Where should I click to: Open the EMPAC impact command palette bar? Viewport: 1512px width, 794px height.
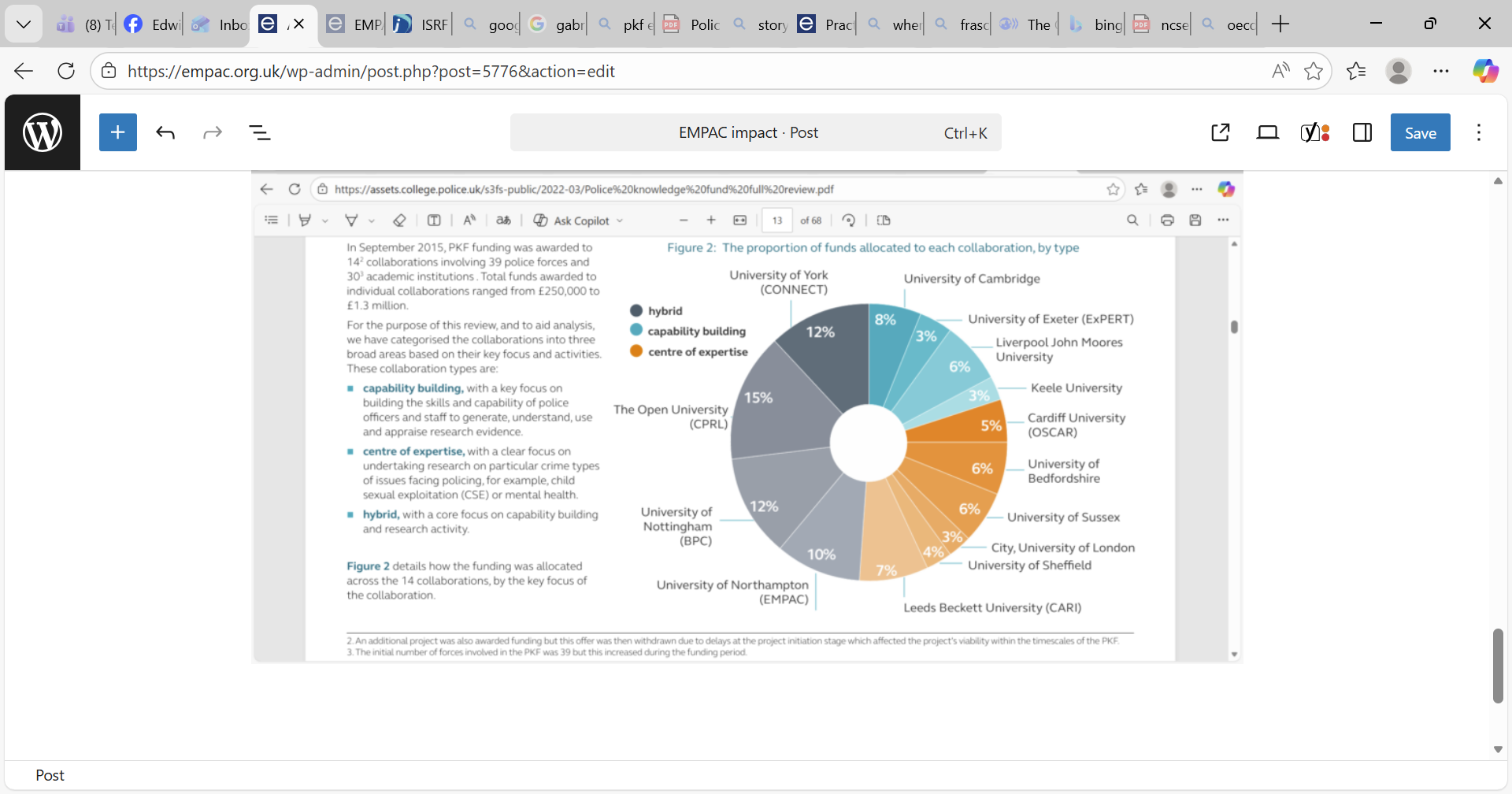[x=755, y=132]
